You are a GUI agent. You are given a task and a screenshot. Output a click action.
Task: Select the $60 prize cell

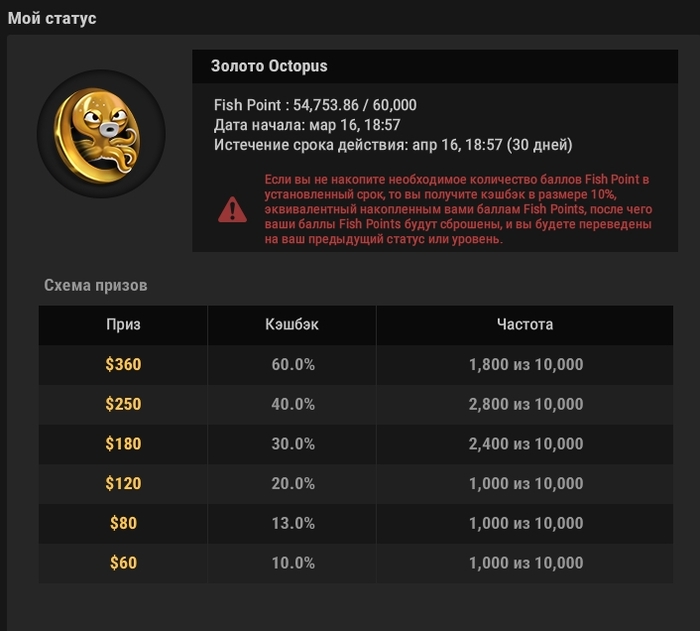pyautogui.click(x=123, y=563)
